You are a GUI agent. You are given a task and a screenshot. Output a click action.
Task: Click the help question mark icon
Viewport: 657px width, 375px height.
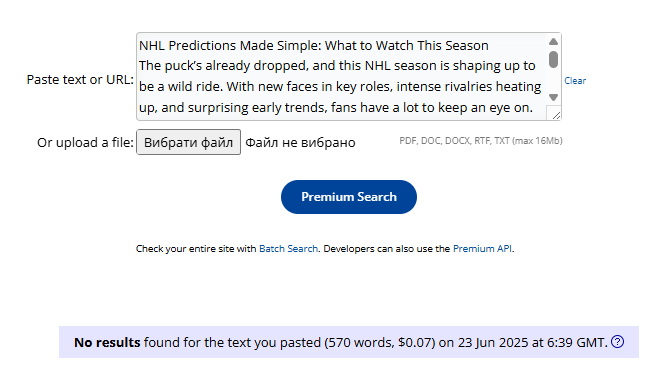617,342
